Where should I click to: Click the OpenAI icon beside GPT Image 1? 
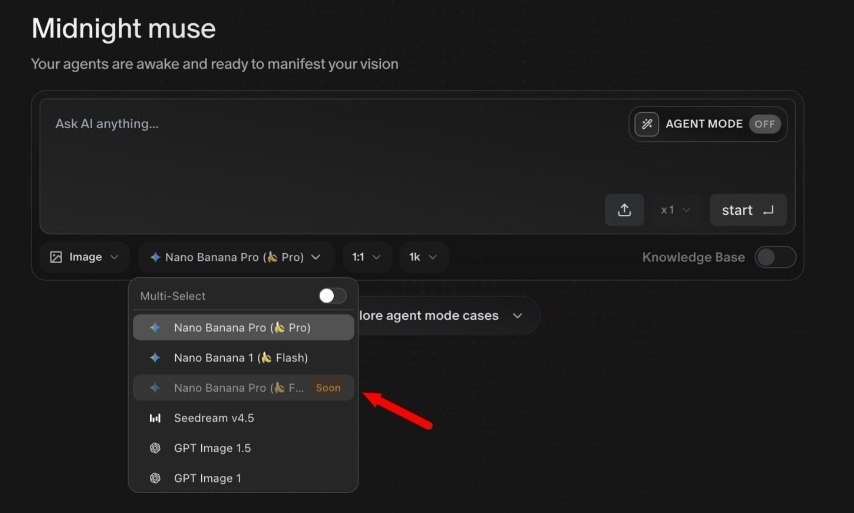point(155,478)
